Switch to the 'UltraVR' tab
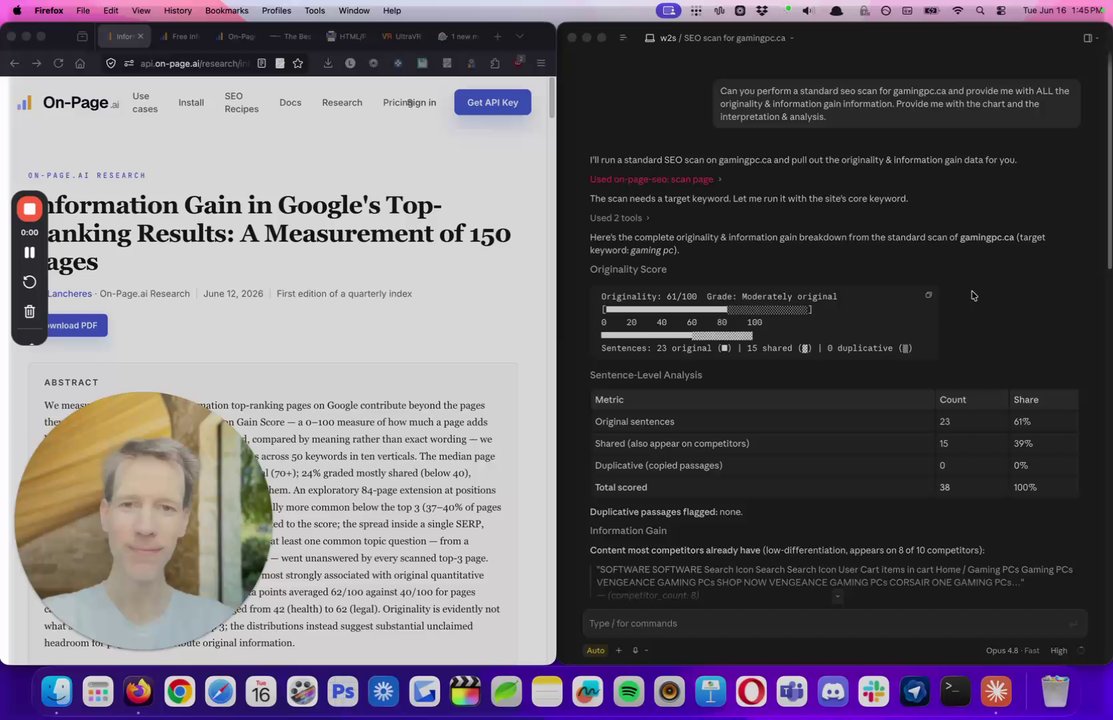The width and height of the screenshot is (1113, 720). tap(402, 36)
